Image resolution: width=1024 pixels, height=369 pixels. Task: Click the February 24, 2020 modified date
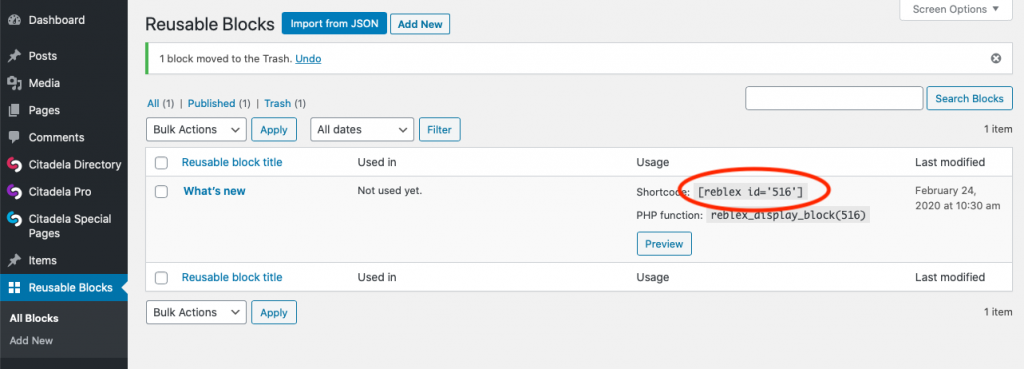point(957,198)
